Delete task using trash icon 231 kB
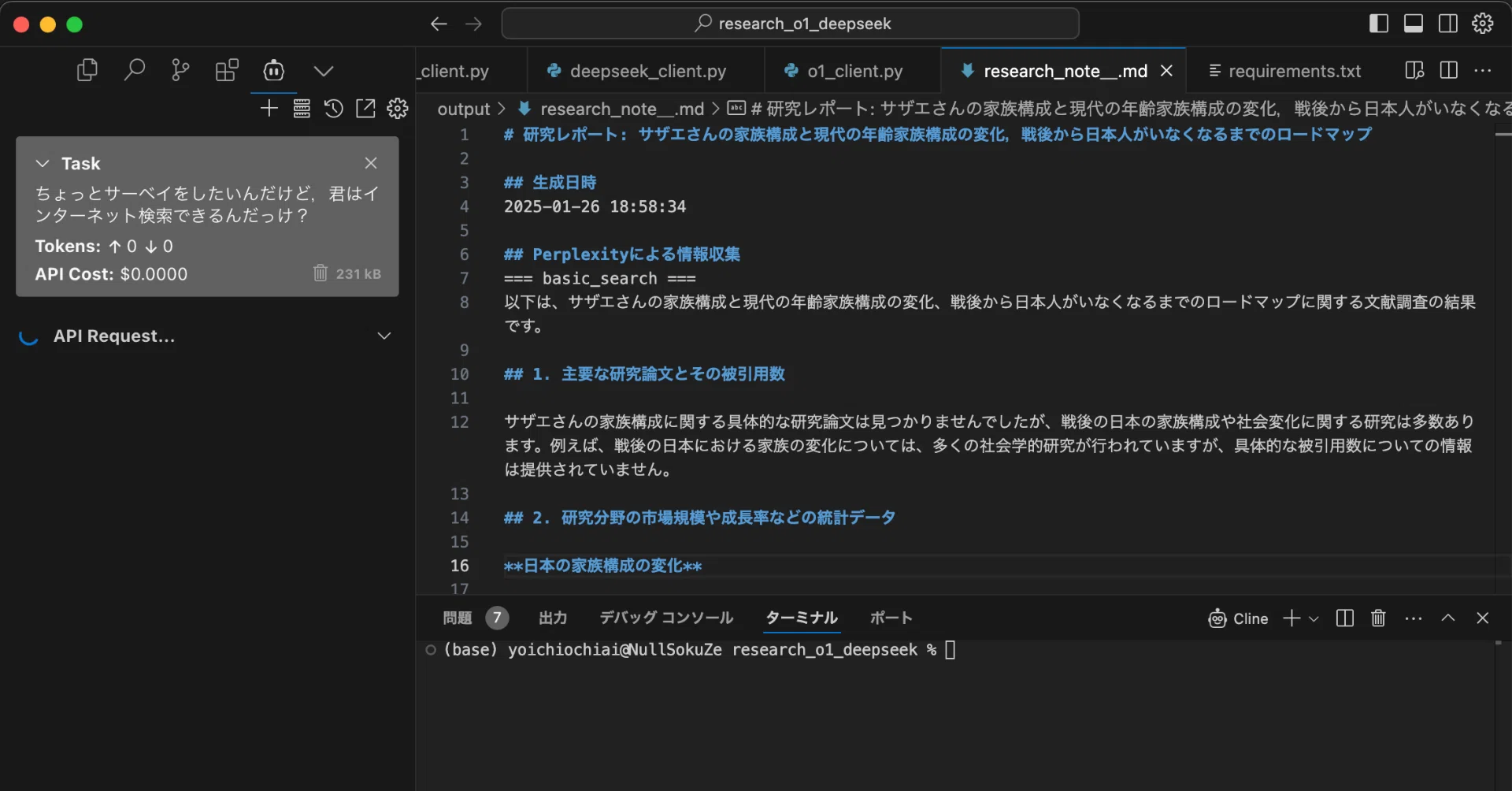 click(320, 273)
